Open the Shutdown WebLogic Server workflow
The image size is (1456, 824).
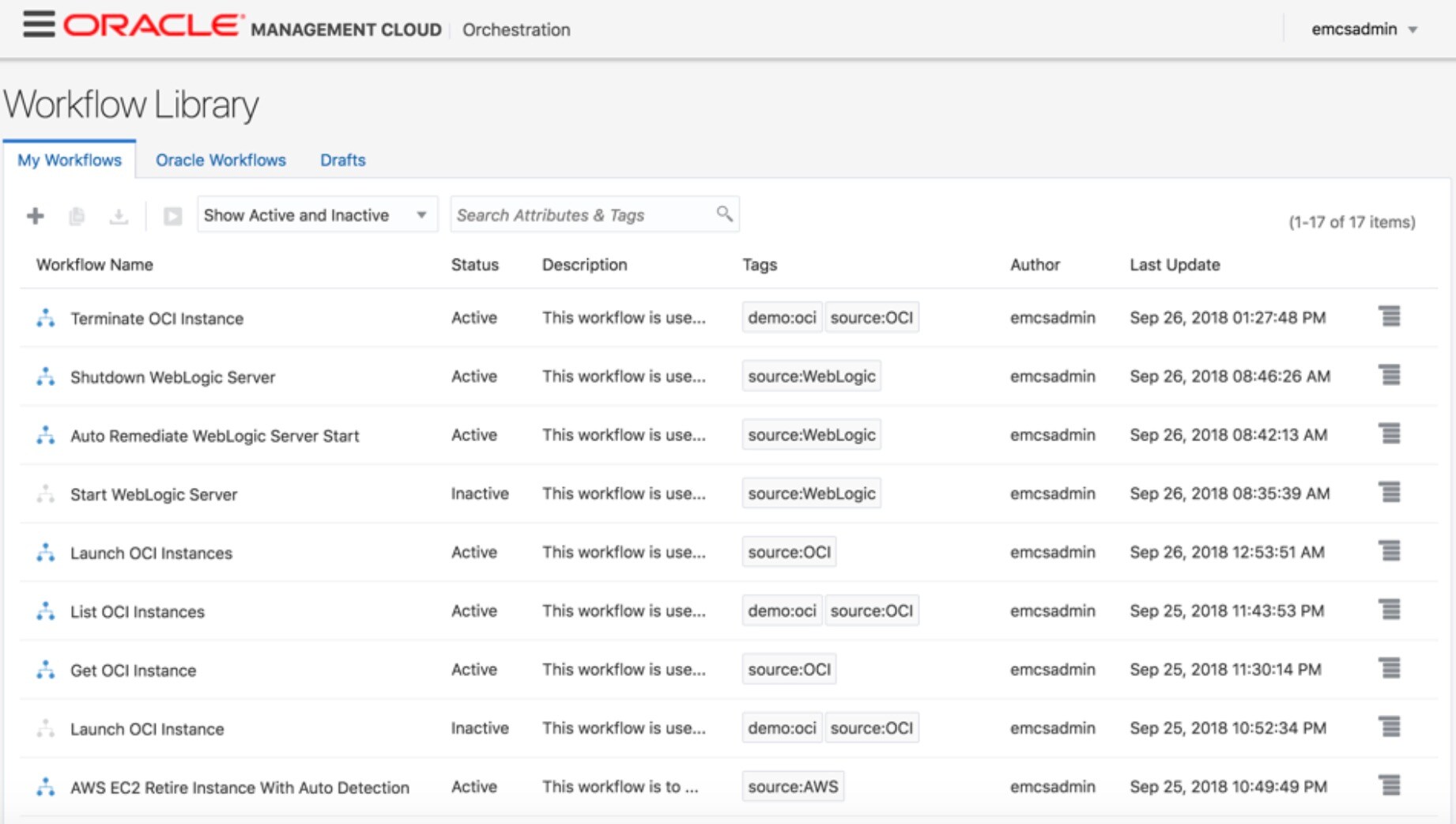tap(172, 377)
